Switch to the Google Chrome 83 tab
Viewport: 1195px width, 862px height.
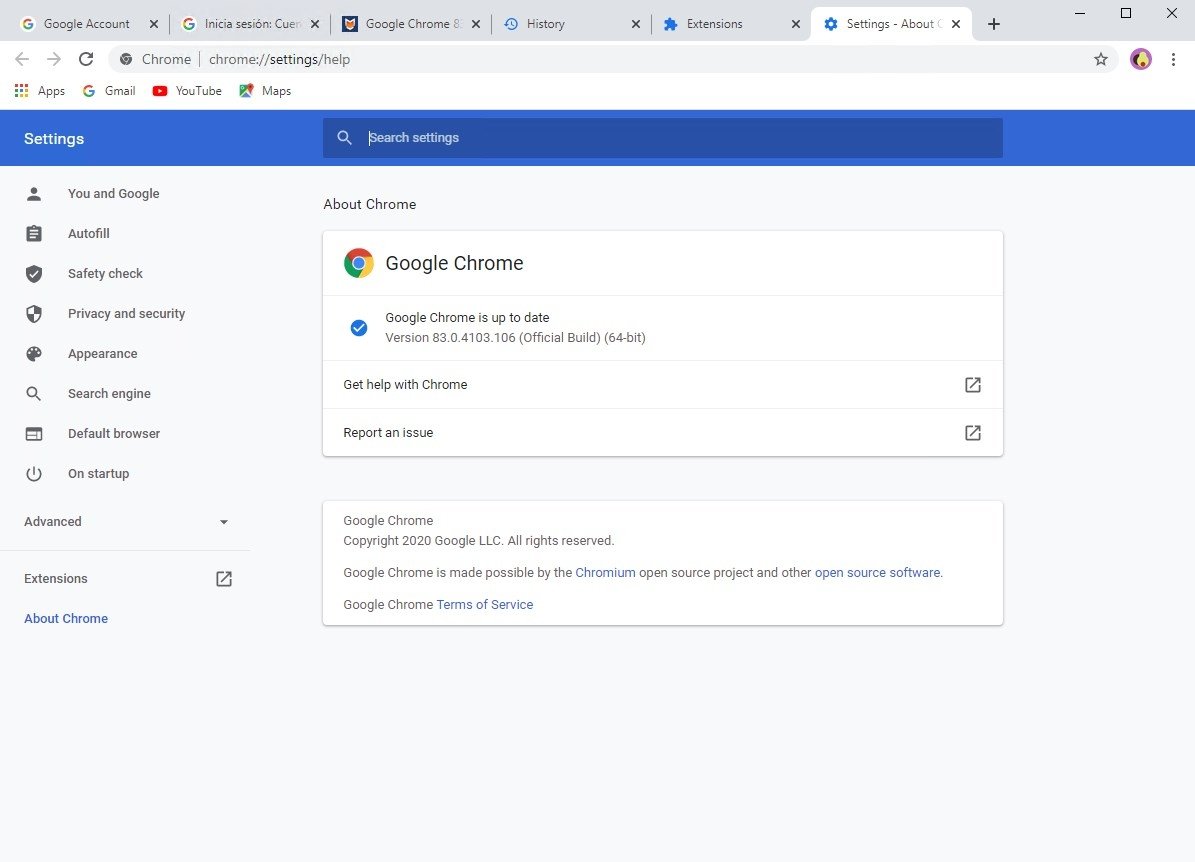pos(412,24)
